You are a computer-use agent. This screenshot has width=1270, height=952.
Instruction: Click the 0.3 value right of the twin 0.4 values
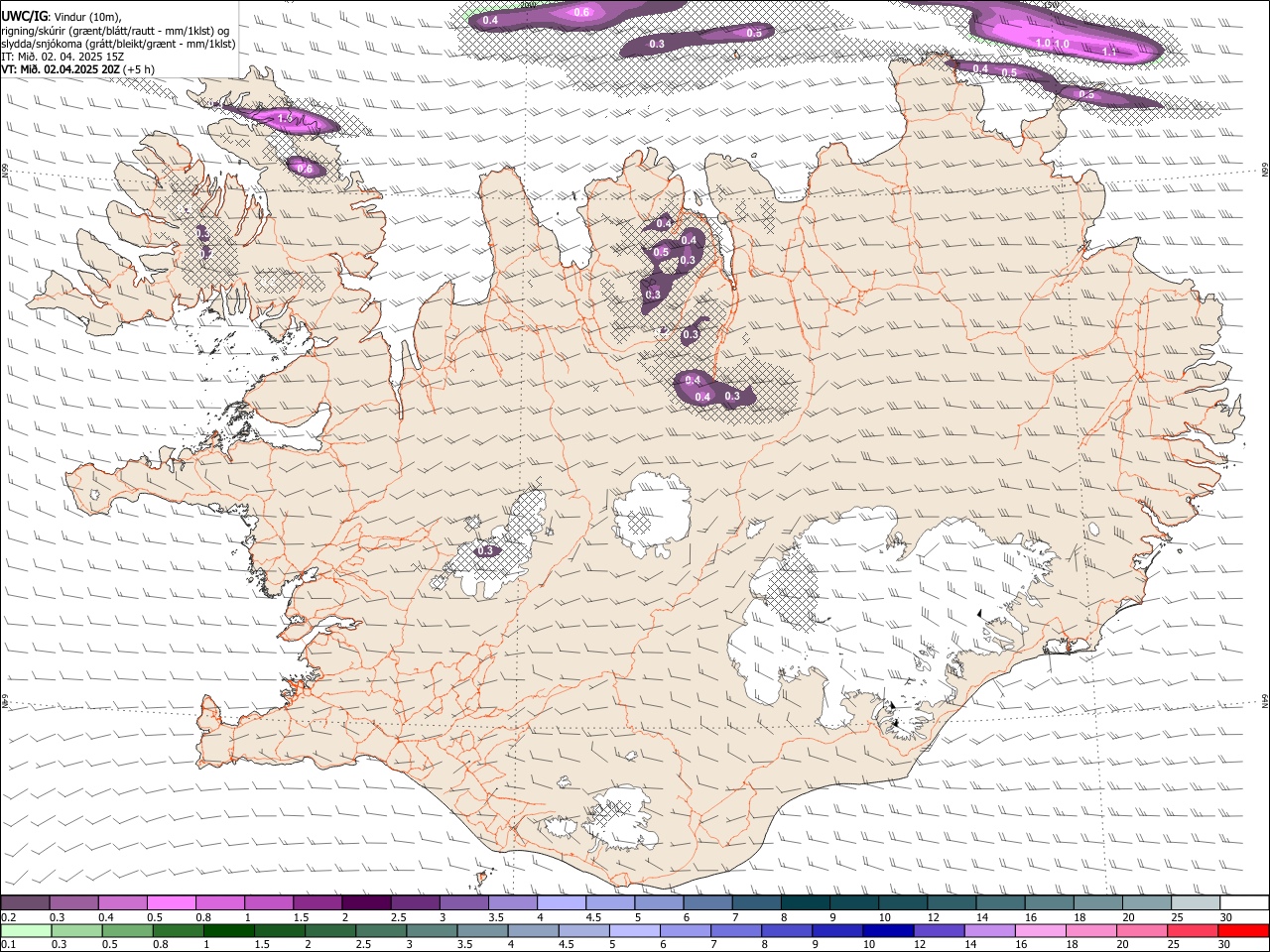click(732, 396)
